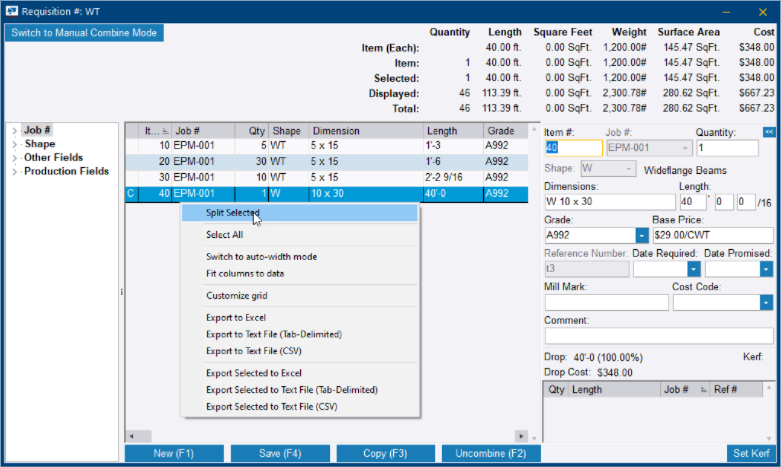The width and height of the screenshot is (781, 467).
Task: Click Switch to Manual Combine Mode
Action: tap(84, 33)
